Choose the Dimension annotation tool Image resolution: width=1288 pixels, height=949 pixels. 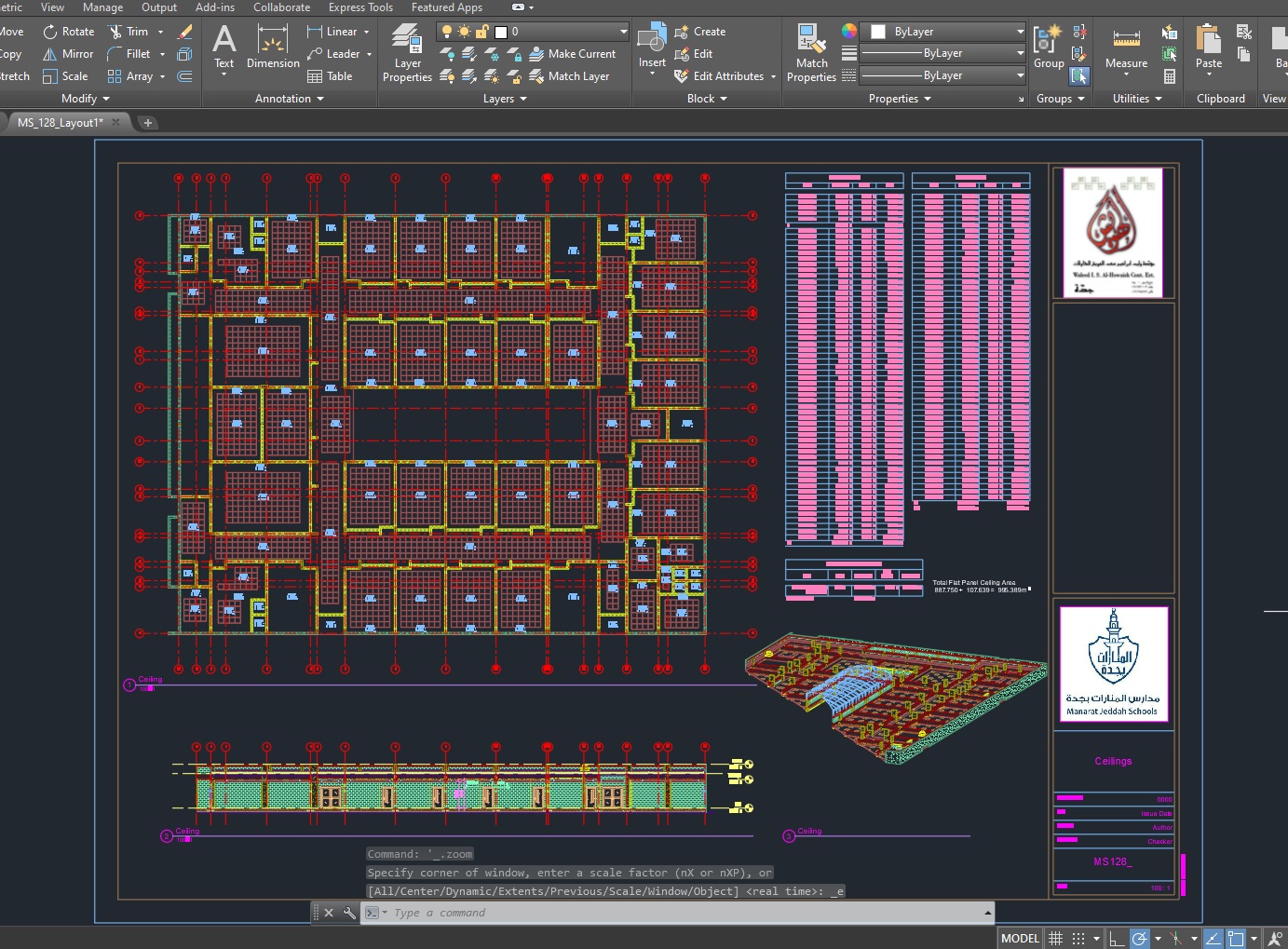pyautogui.click(x=273, y=47)
